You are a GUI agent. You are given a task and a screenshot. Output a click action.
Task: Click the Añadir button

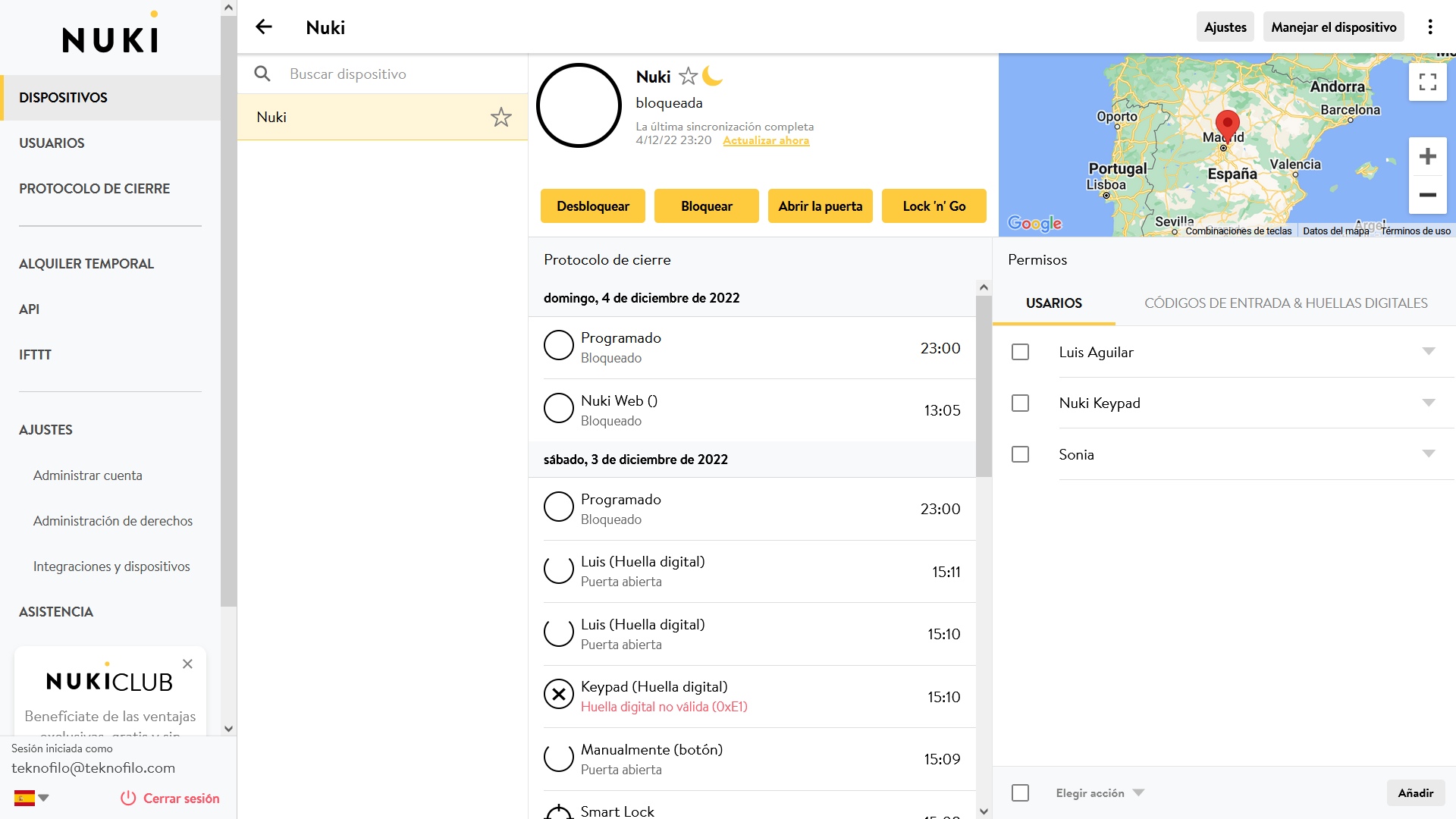click(1416, 793)
